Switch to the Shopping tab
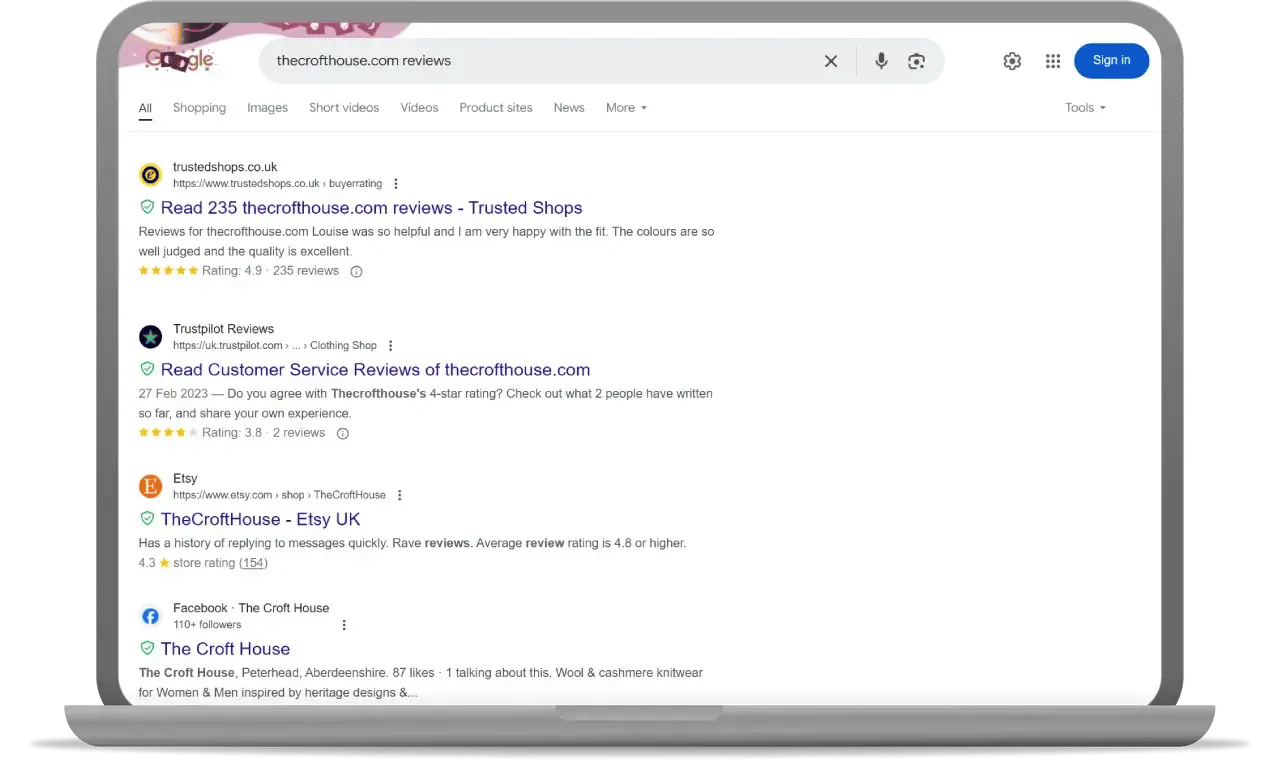 pos(199,108)
